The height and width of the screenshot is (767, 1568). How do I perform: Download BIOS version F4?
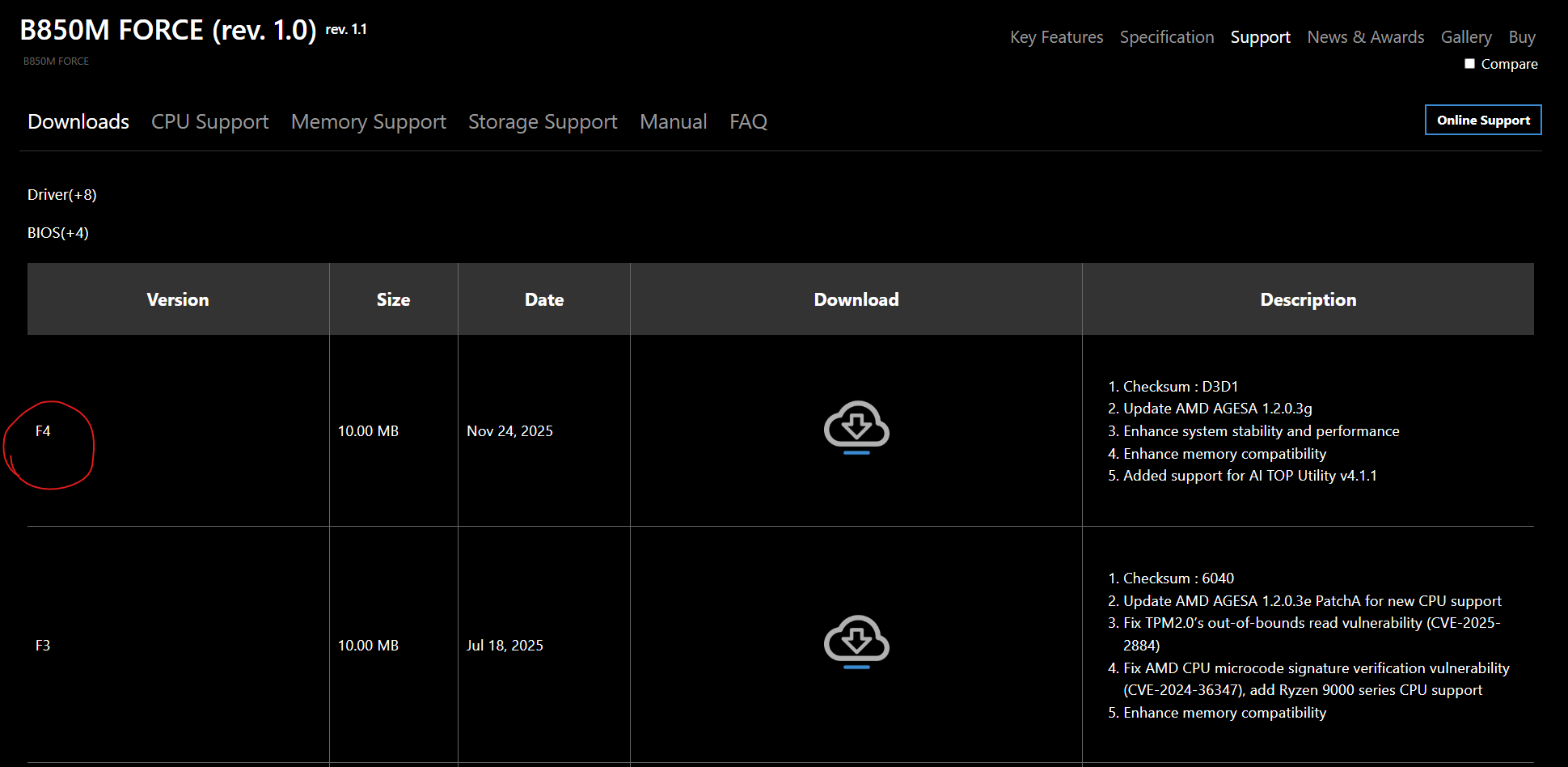point(856,427)
